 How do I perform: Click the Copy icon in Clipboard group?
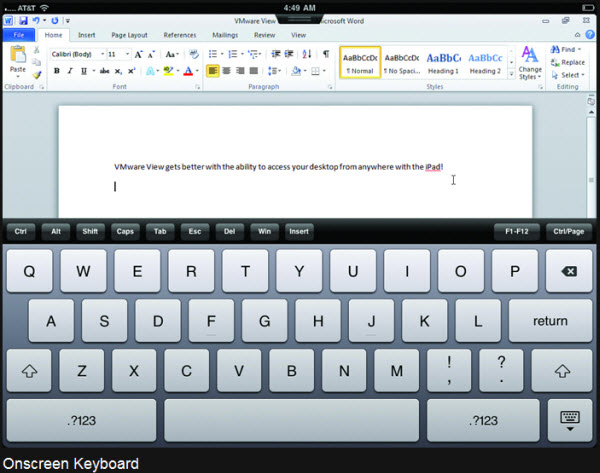click(x=37, y=62)
